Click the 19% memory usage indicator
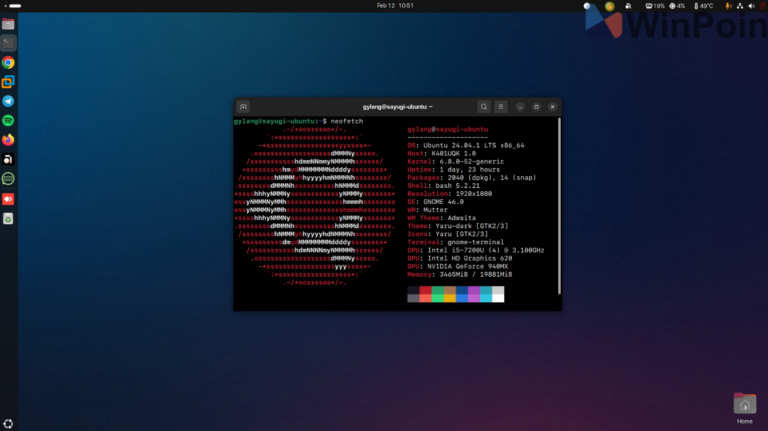 (x=655, y=6)
